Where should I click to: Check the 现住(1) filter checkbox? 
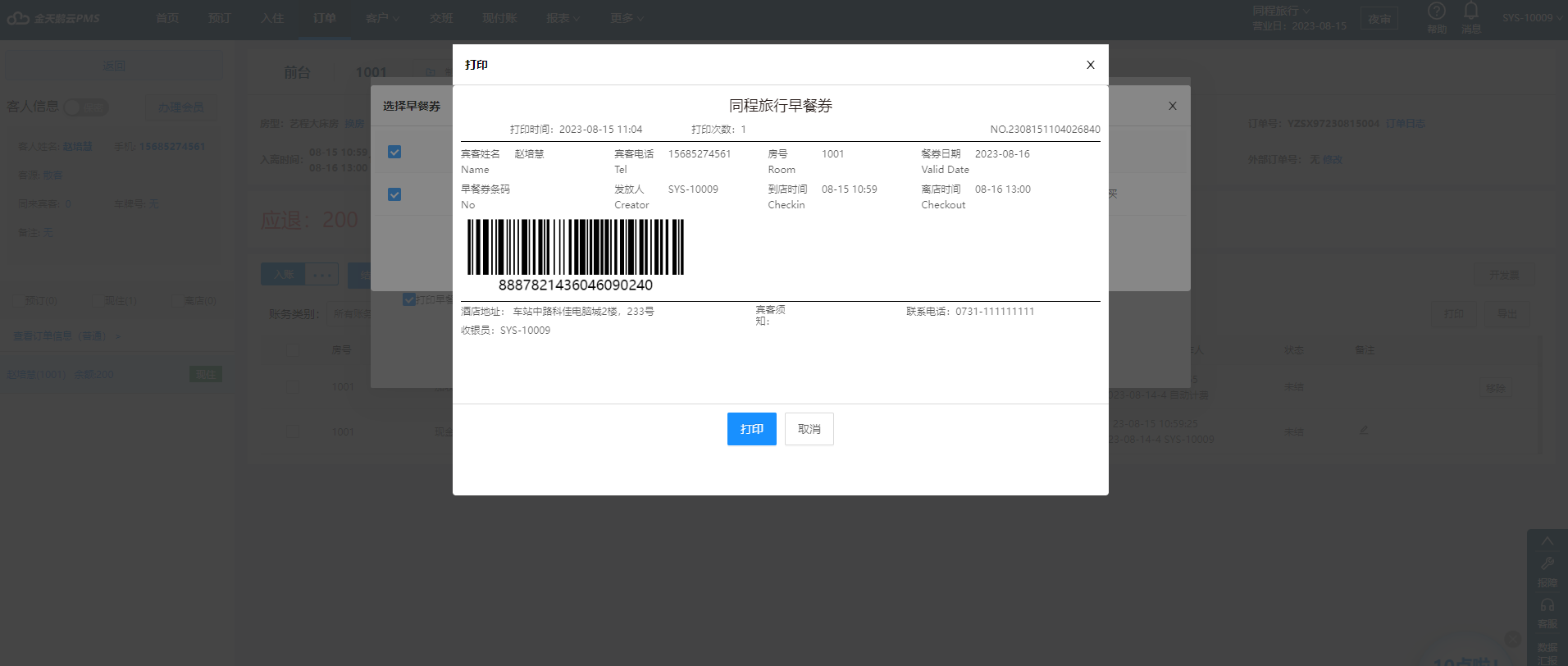coord(98,301)
